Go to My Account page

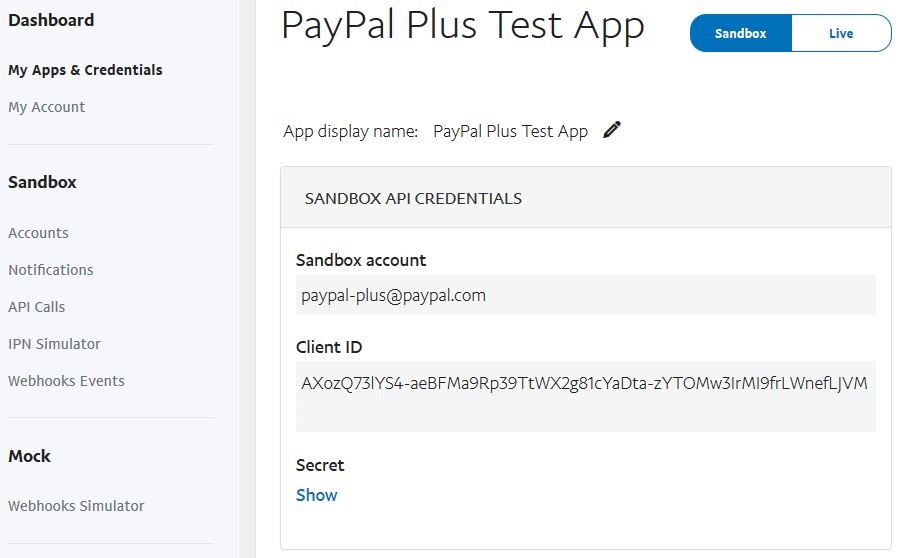pyautogui.click(x=47, y=107)
